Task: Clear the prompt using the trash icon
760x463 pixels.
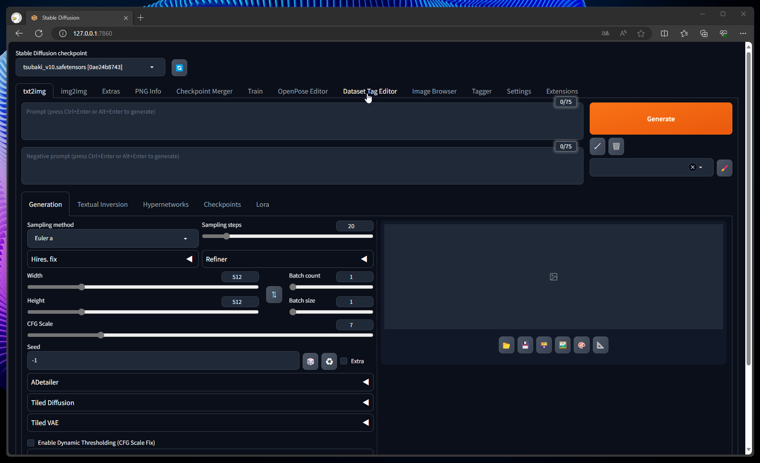Action: click(616, 147)
